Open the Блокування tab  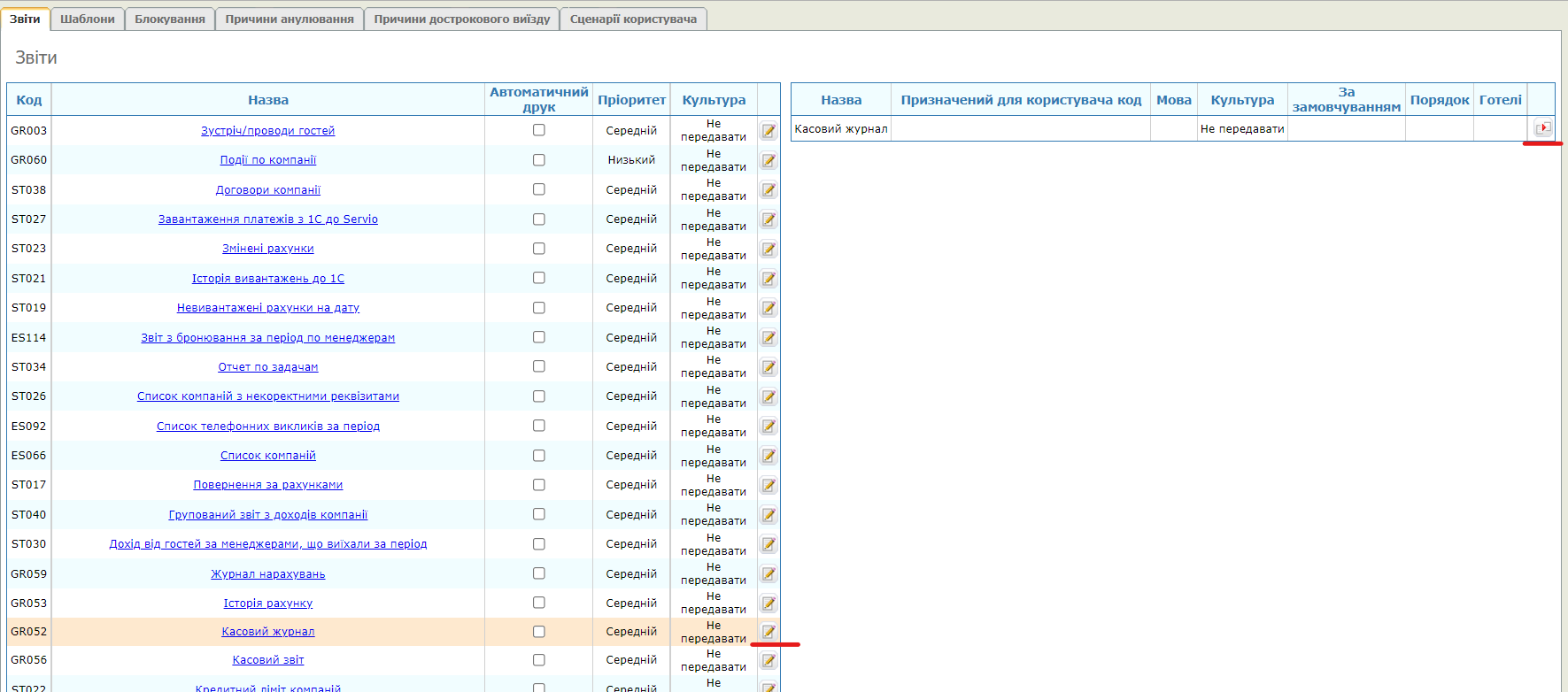point(170,19)
